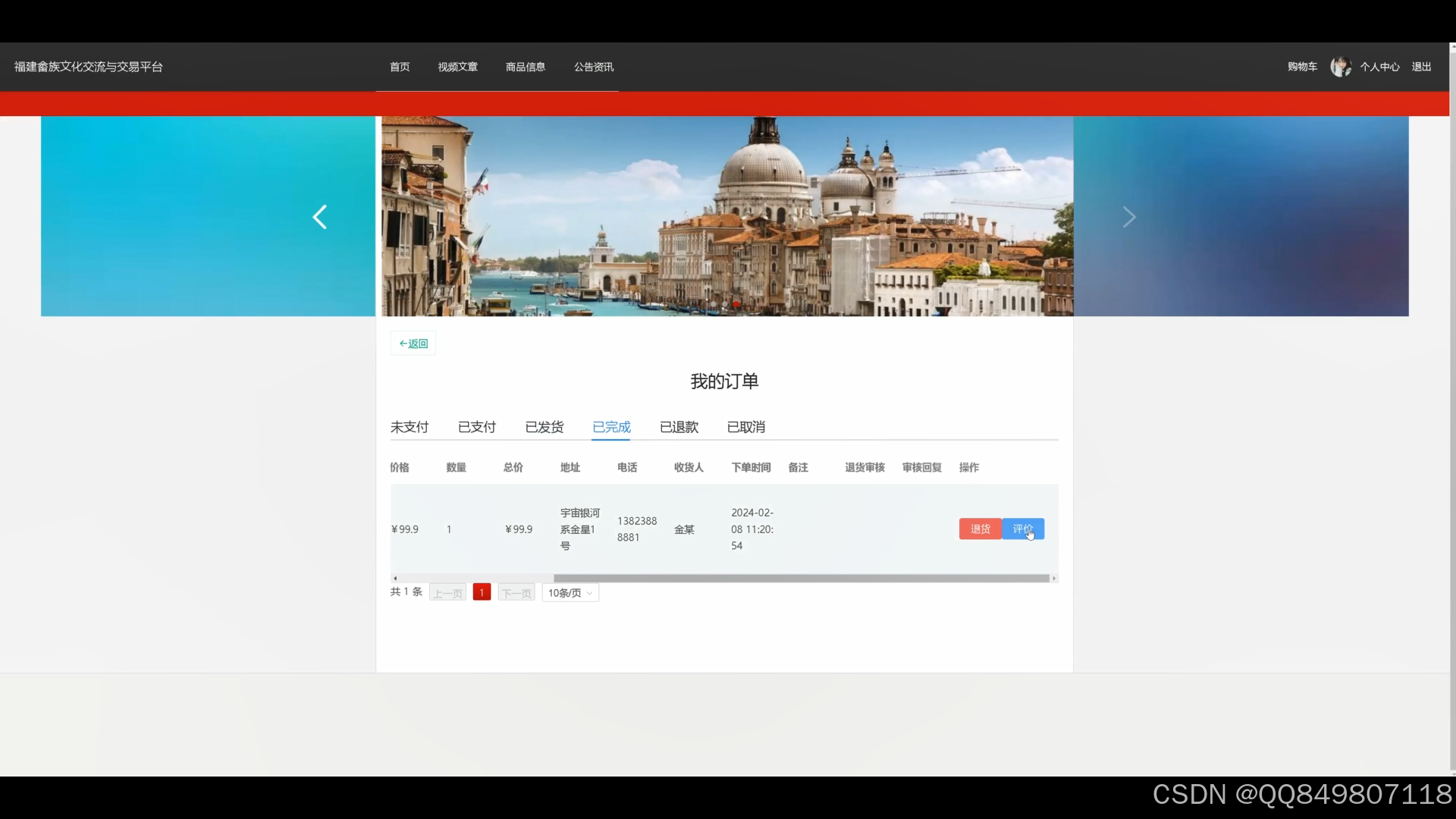Click the 返回 back button
This screenshot has width=1456, height=819.
pos(413,344)
